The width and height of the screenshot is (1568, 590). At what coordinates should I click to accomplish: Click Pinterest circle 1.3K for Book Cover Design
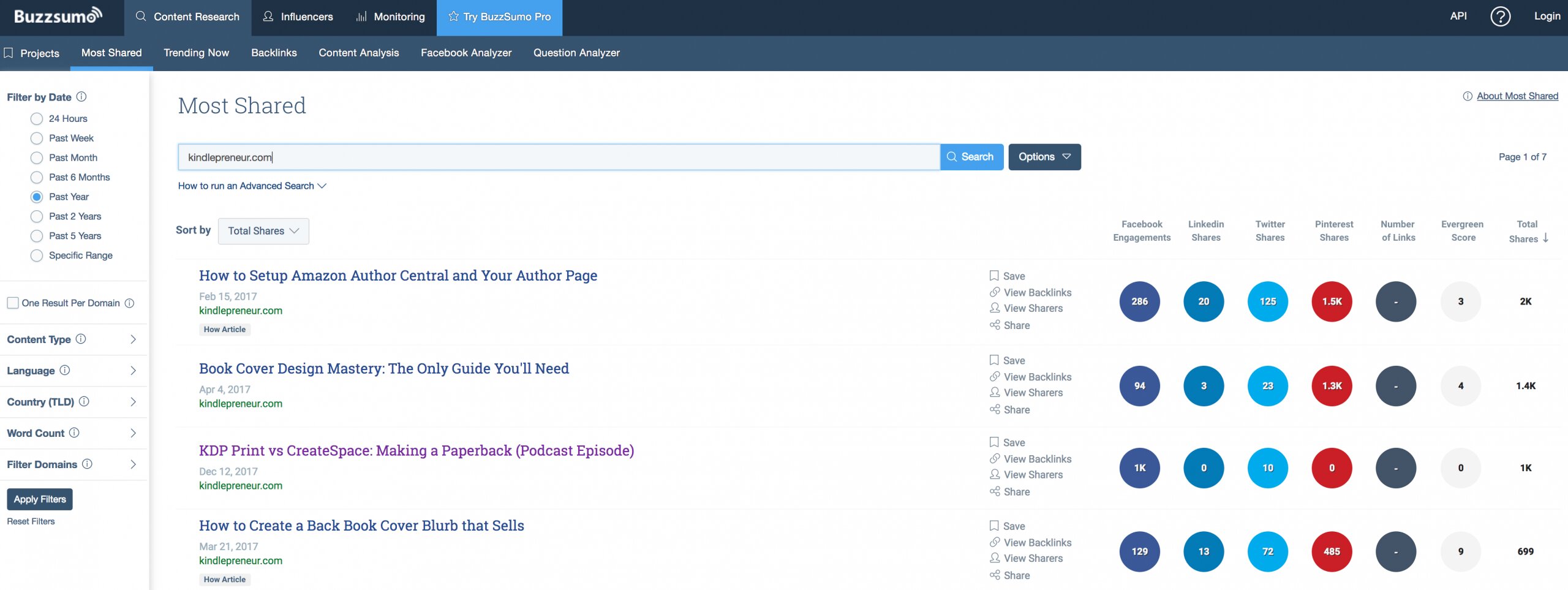(x=1332, y=386)
